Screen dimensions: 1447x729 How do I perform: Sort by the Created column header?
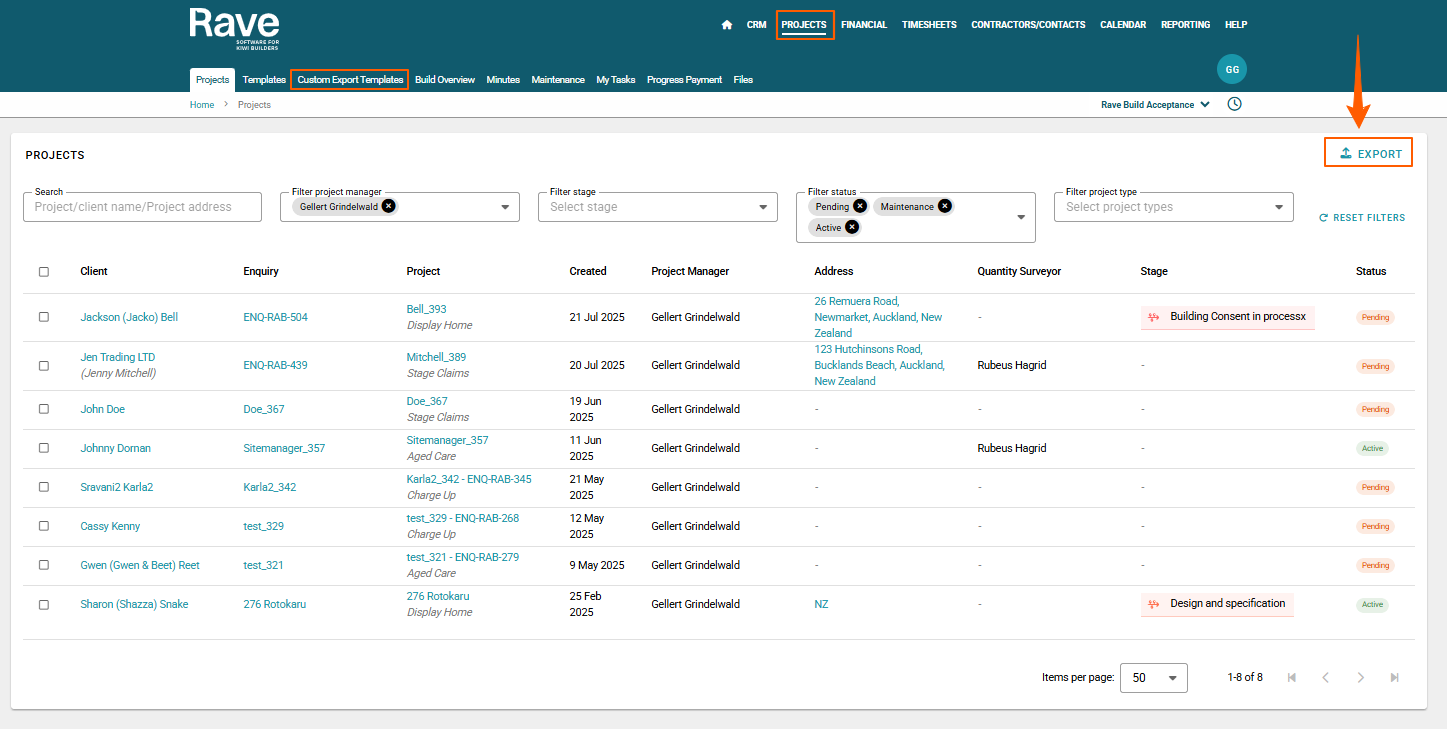(x=588, y=271)
